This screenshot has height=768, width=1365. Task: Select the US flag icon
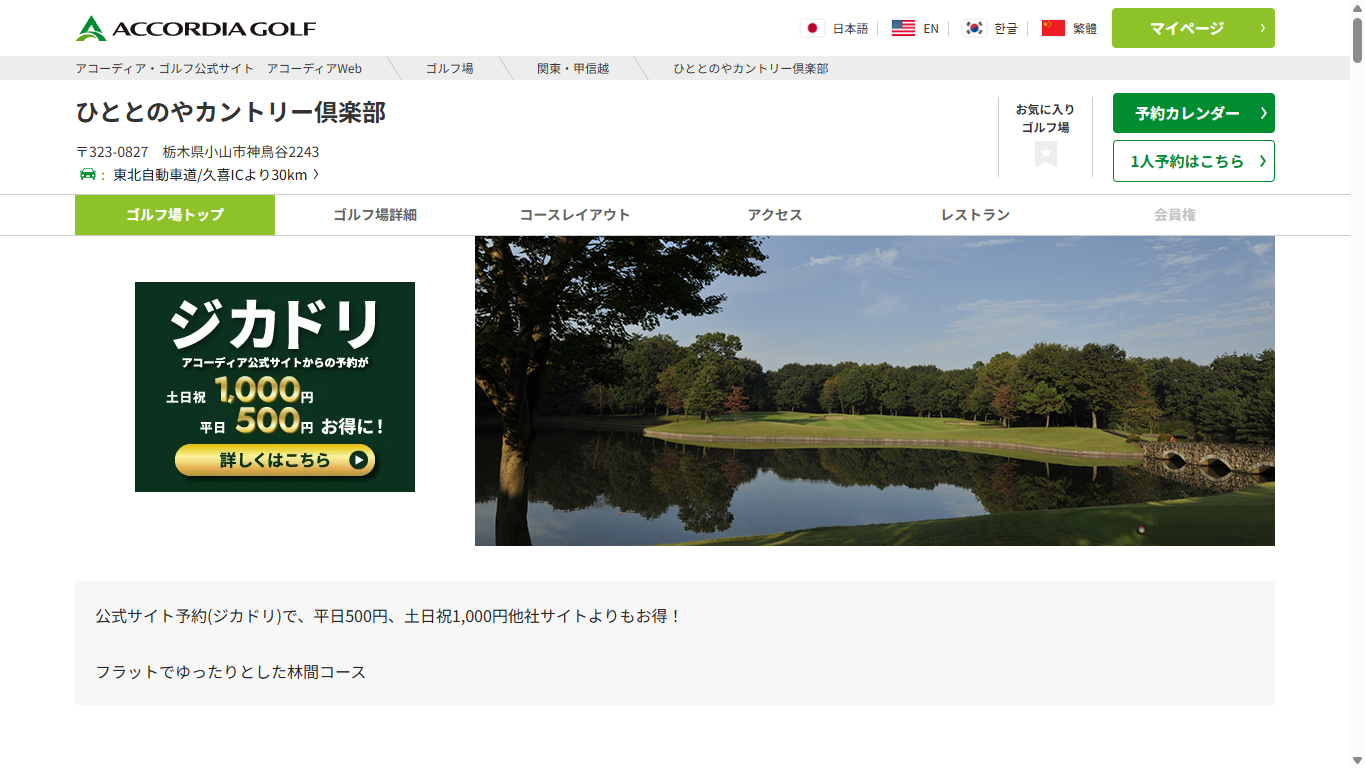click(x=903, y=28)
